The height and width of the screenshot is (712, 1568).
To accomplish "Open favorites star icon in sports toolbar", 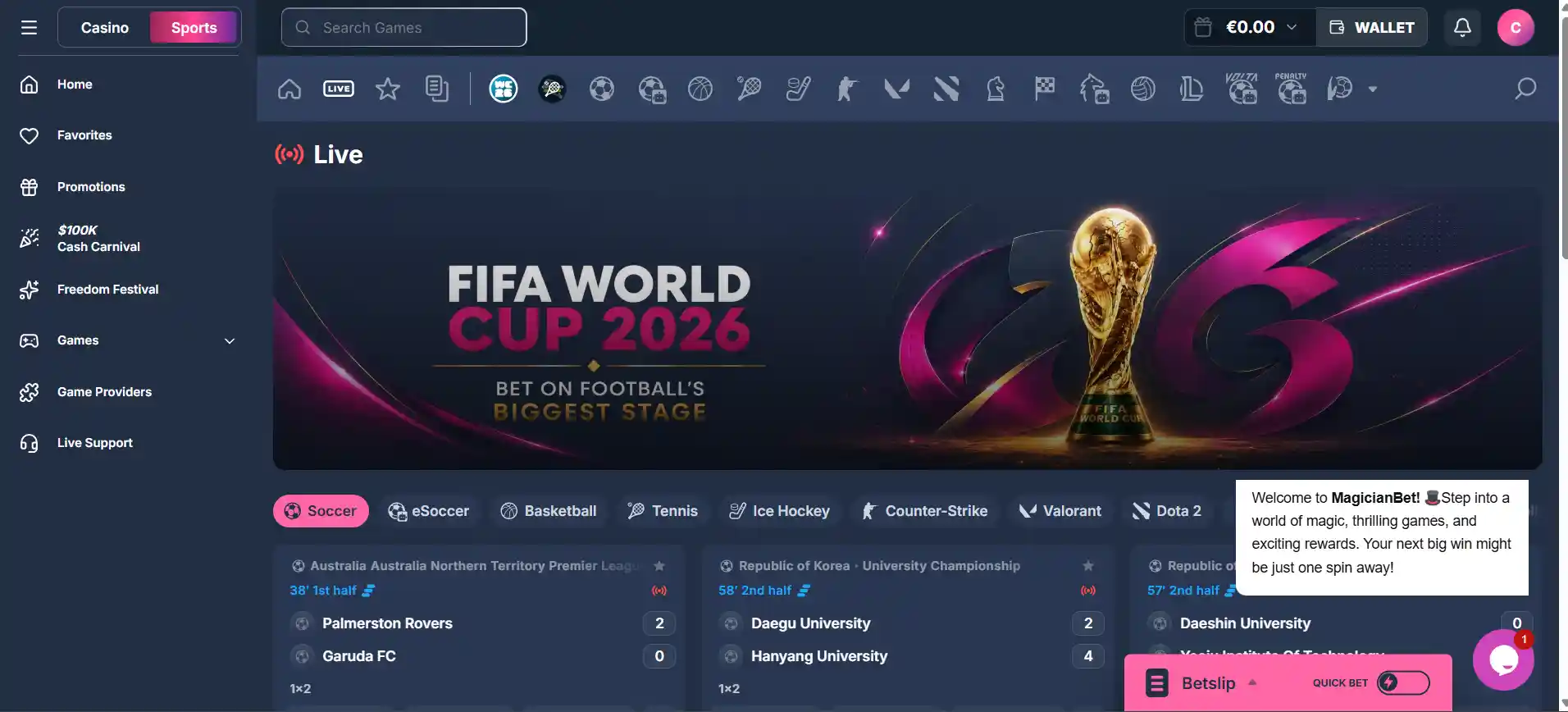I will point(388,89).
